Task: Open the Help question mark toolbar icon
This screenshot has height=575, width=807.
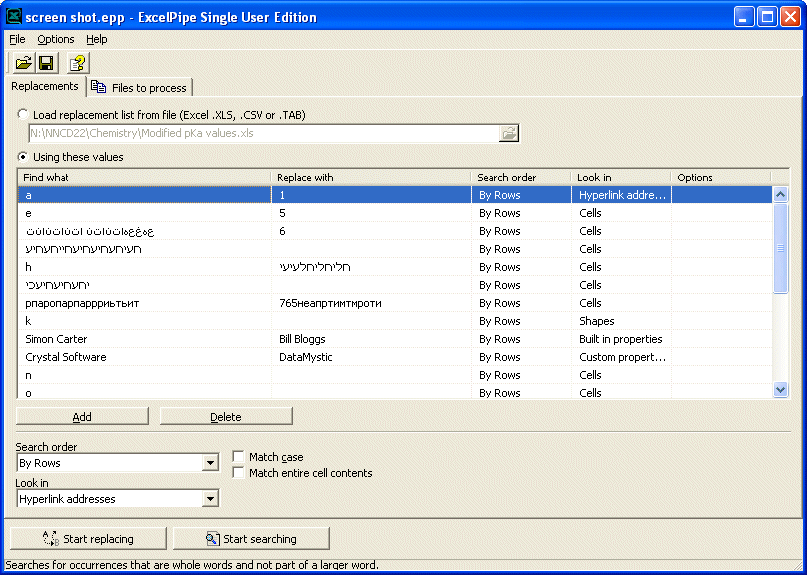Action: (78, 64)
